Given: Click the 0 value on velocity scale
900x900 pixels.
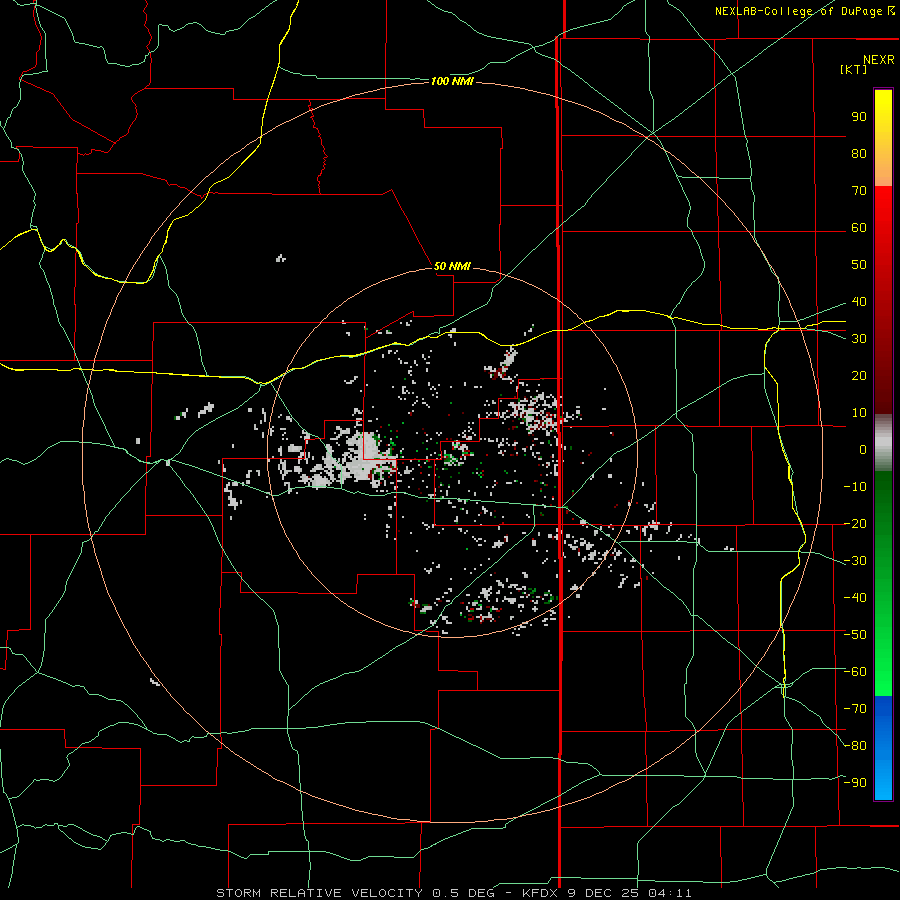Looking at the screenshot, I should coord(863,450).
